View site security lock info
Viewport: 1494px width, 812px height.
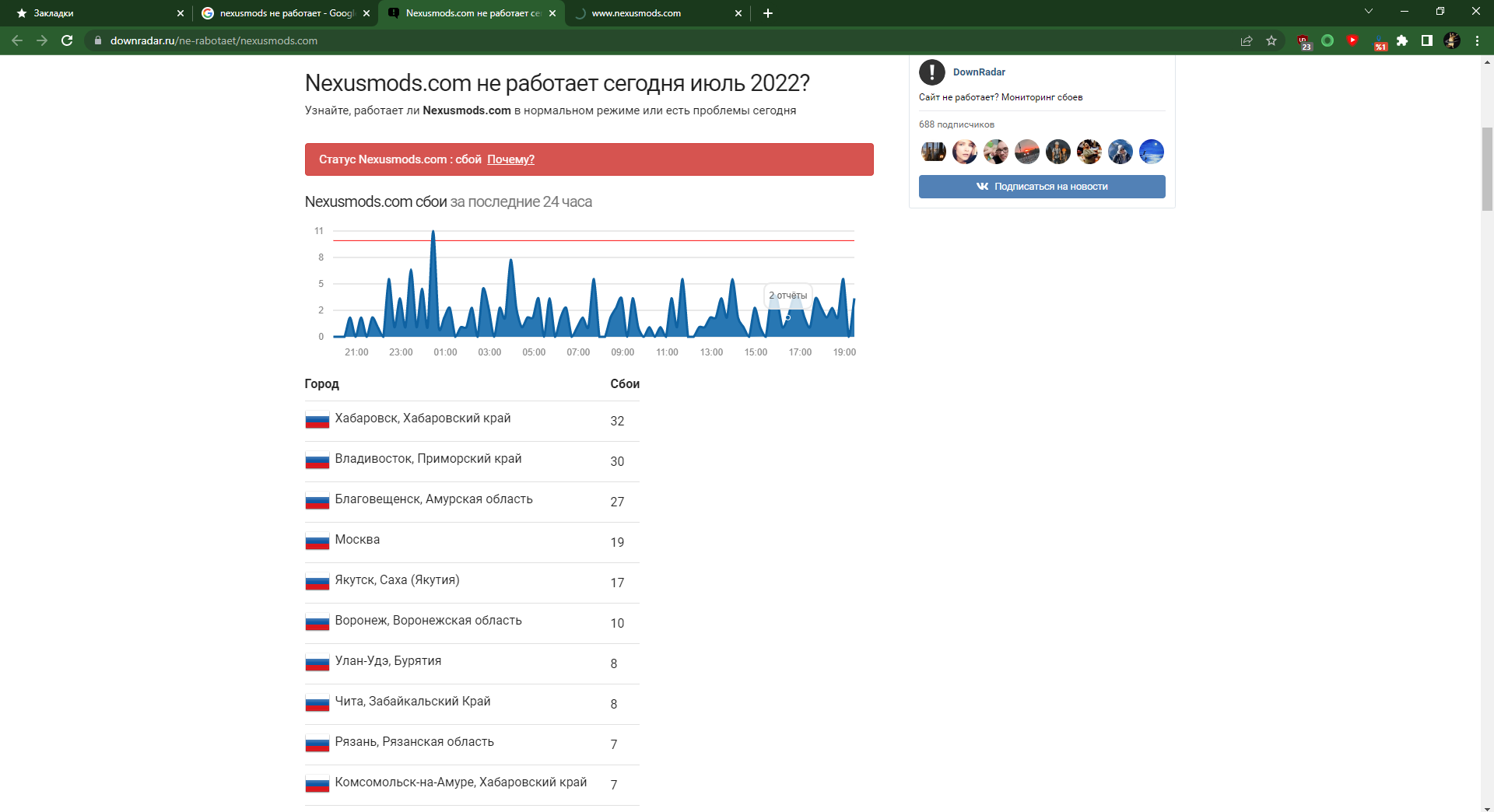pos(98,40)
